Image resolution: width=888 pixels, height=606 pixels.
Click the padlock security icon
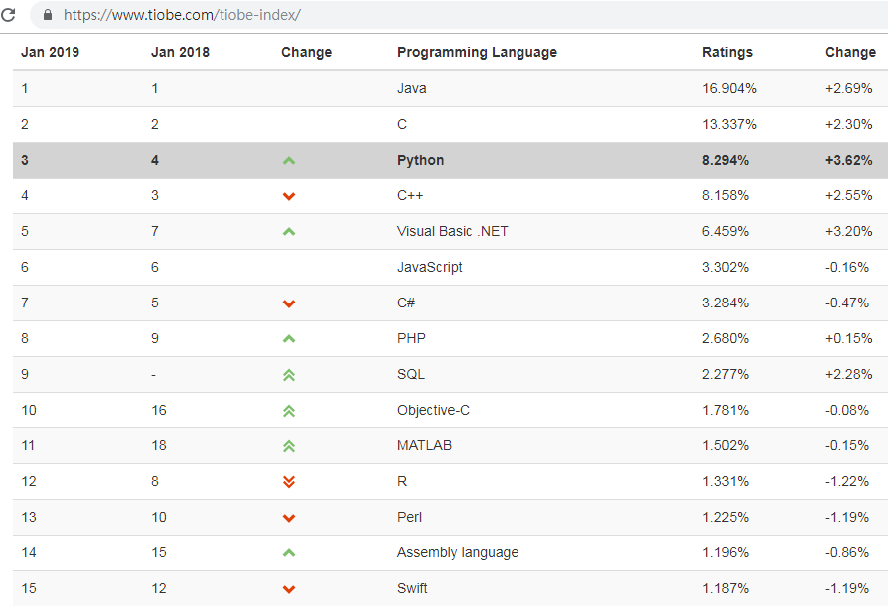coord(48,15)
